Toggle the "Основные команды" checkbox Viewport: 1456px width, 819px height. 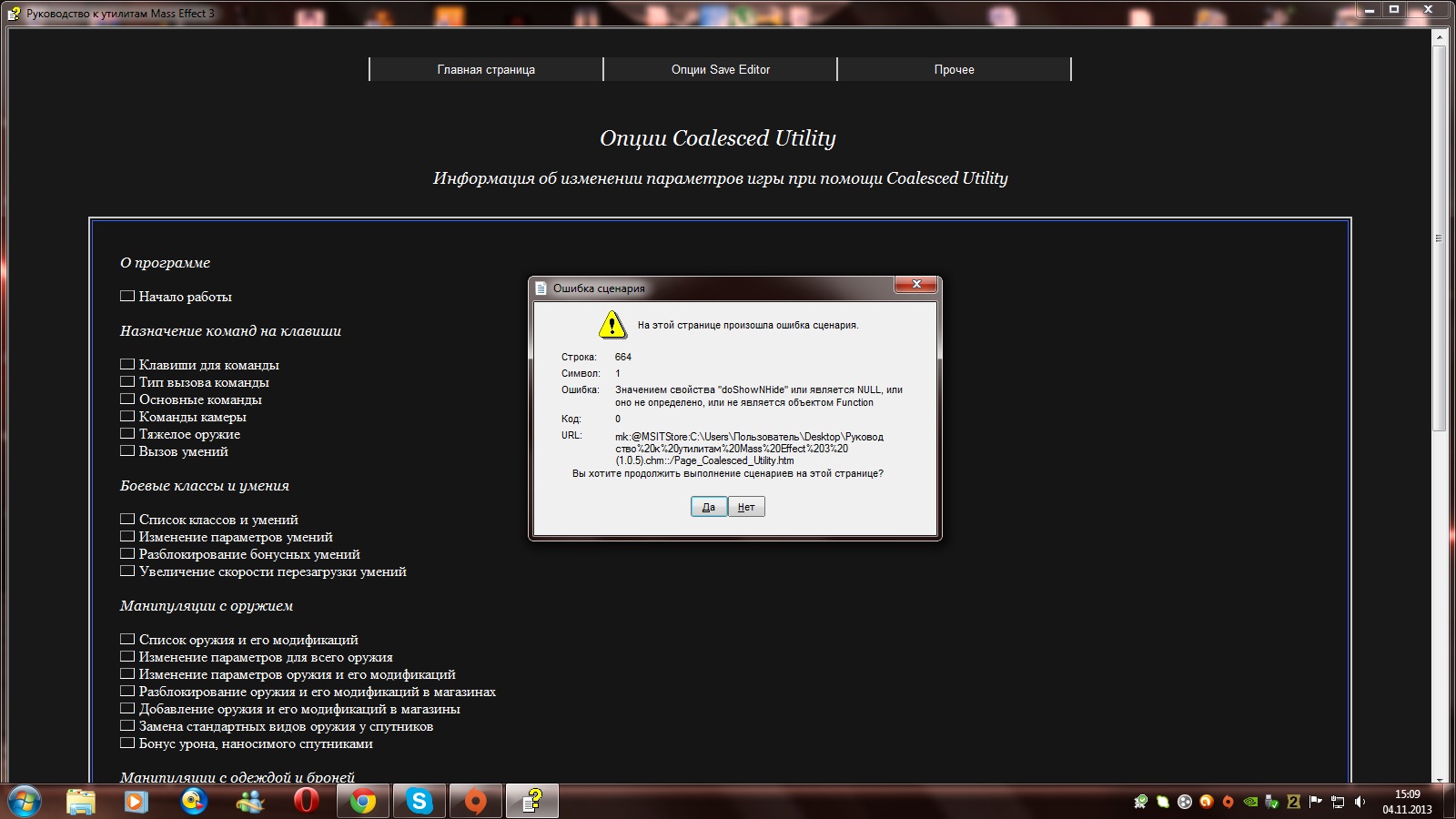click(127, 399)
